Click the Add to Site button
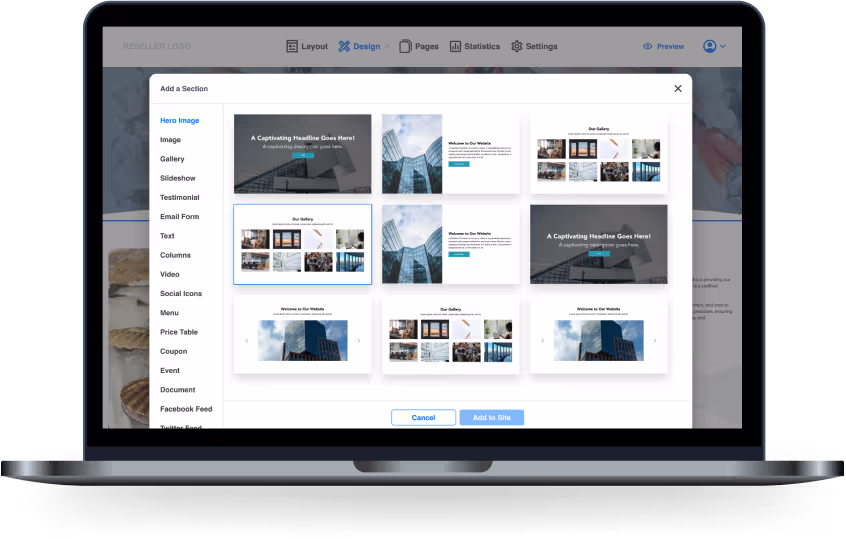This screenshot has width=846, height=539. click(492, 418)
